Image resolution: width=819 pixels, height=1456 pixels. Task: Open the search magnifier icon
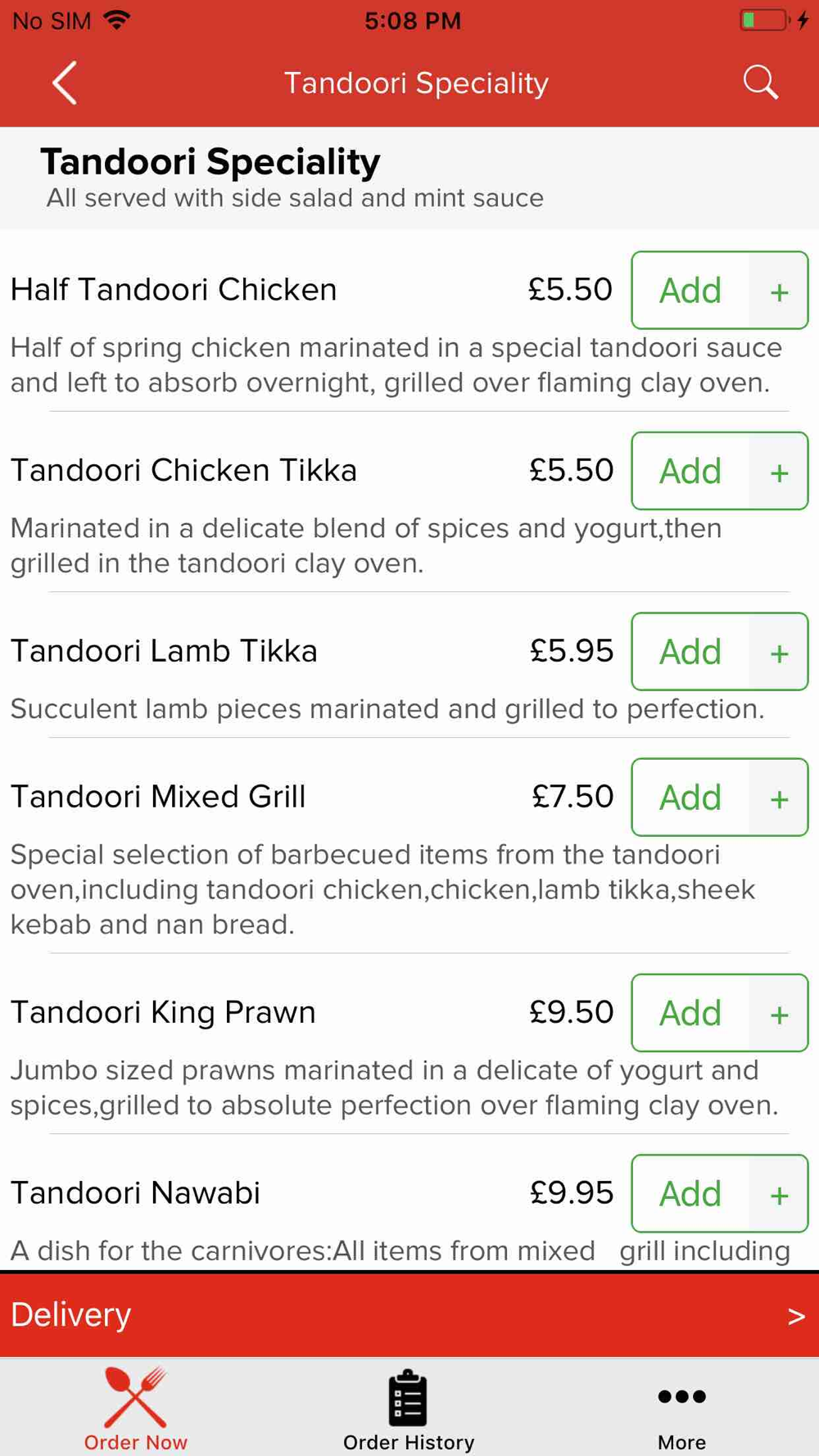tap(760, 83)
